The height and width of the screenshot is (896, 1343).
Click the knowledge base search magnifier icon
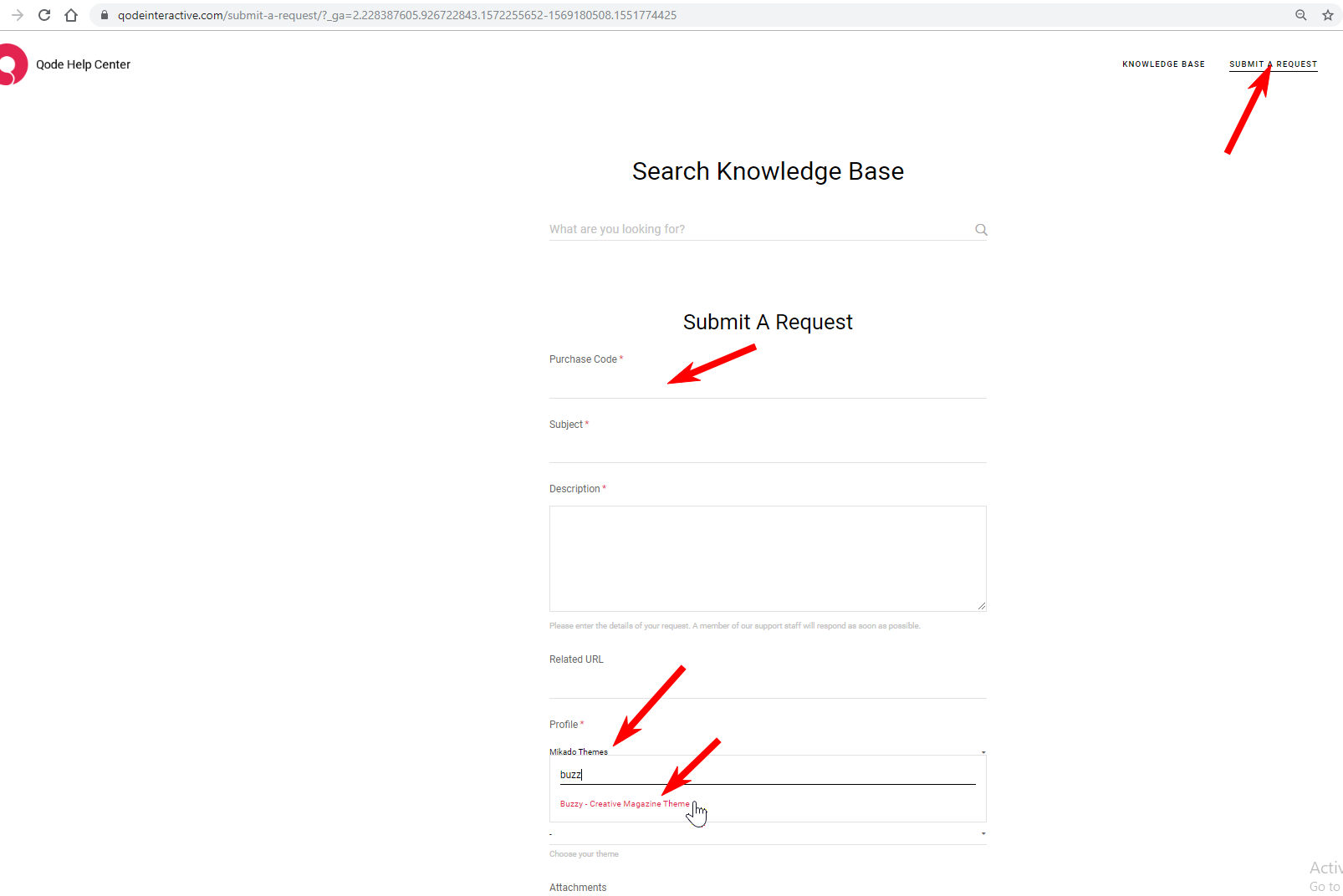click(x=981, y=230)
